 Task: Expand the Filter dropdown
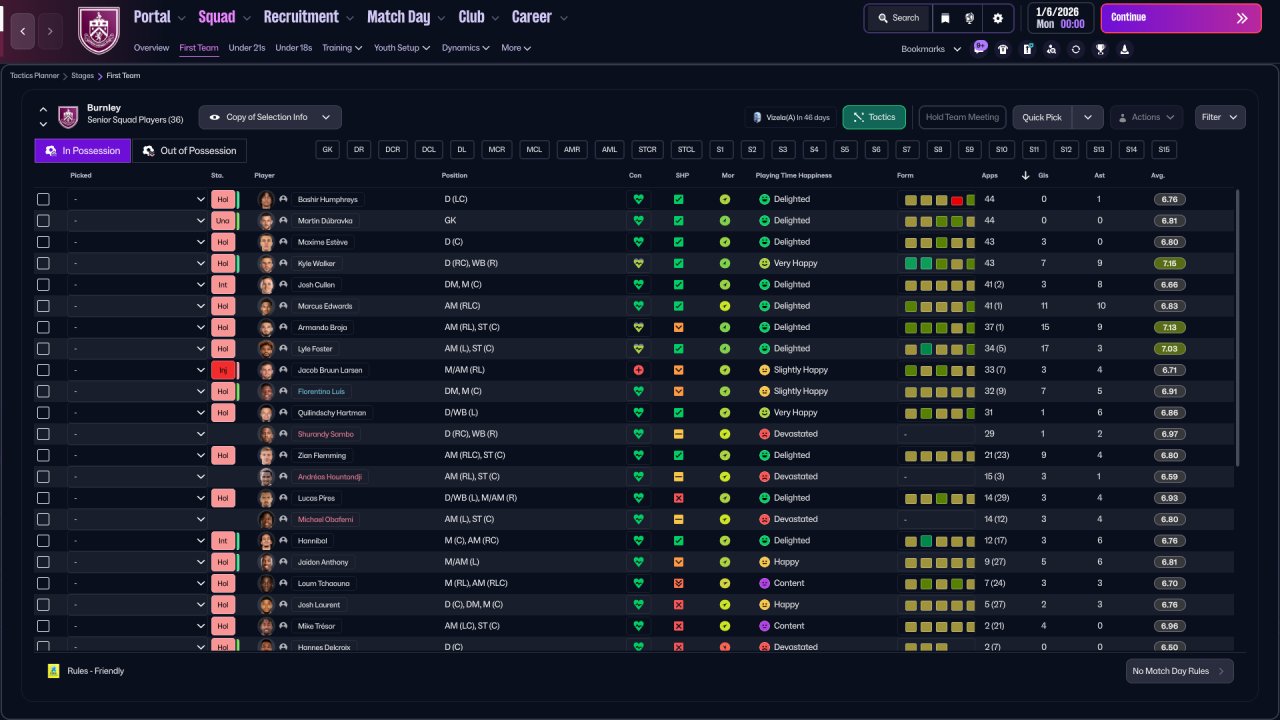tap(1220, 117)
